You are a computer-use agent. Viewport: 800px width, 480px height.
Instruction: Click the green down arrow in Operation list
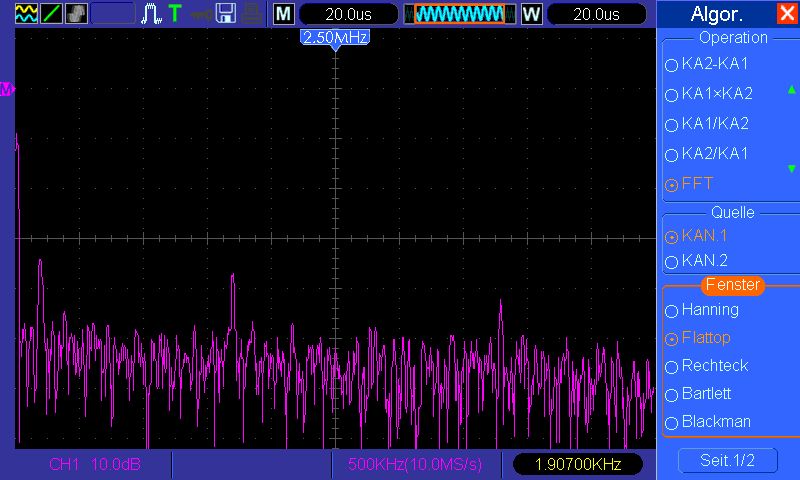coord(791,168)
